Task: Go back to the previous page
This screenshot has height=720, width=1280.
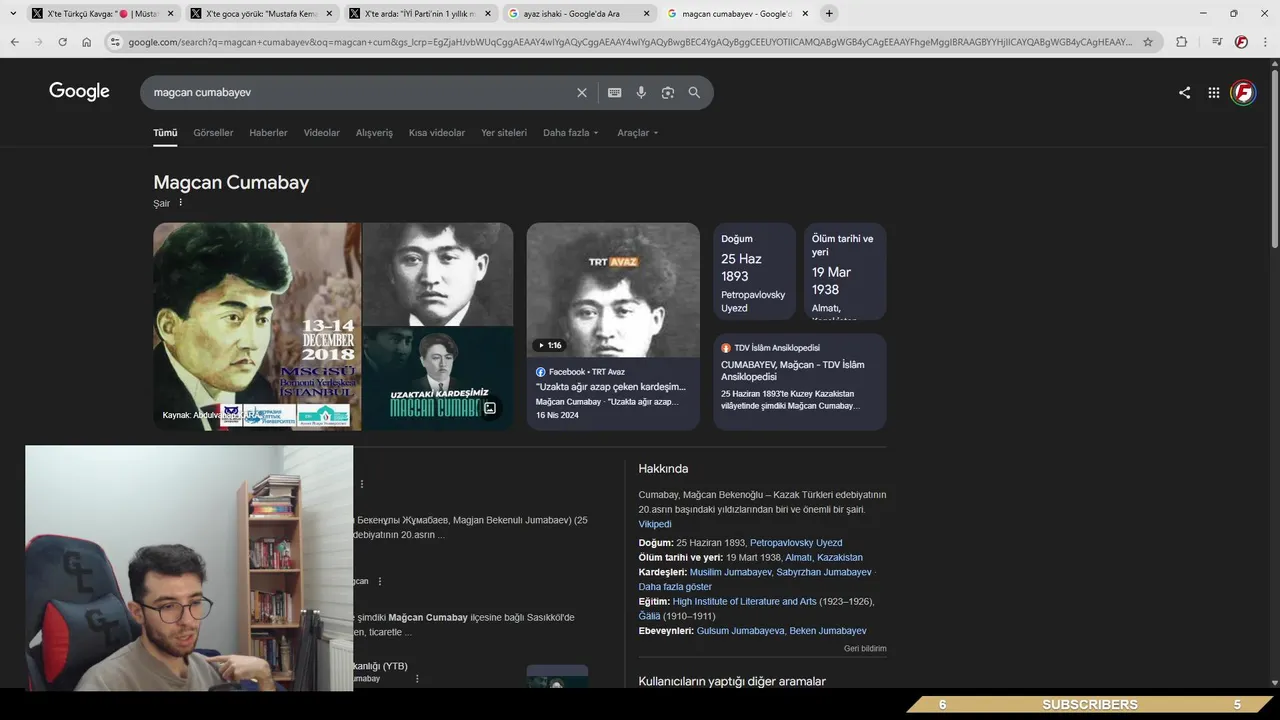Action: [x=14, y=42]
